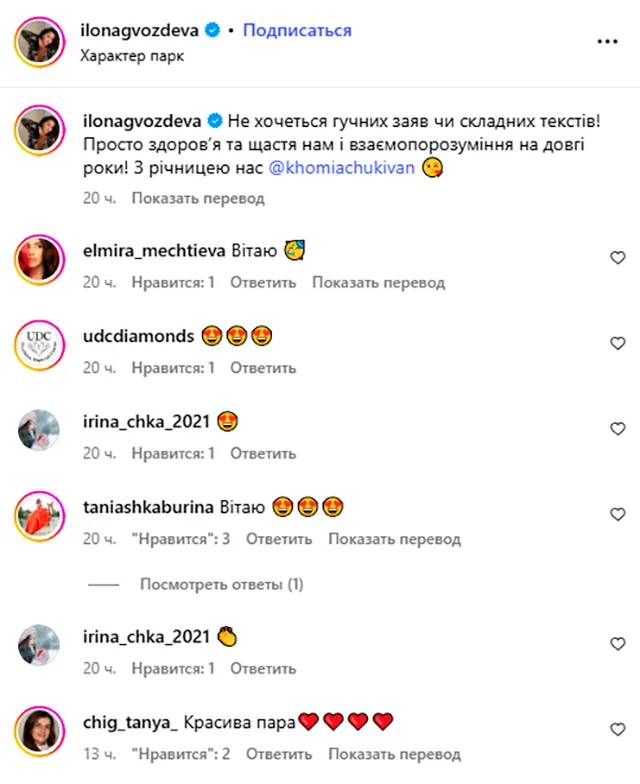Image resolution: width=640 pixels, height=784 pixels.
Task: Like udcdiamonds' comment with the heart
Action: (618, 344)
